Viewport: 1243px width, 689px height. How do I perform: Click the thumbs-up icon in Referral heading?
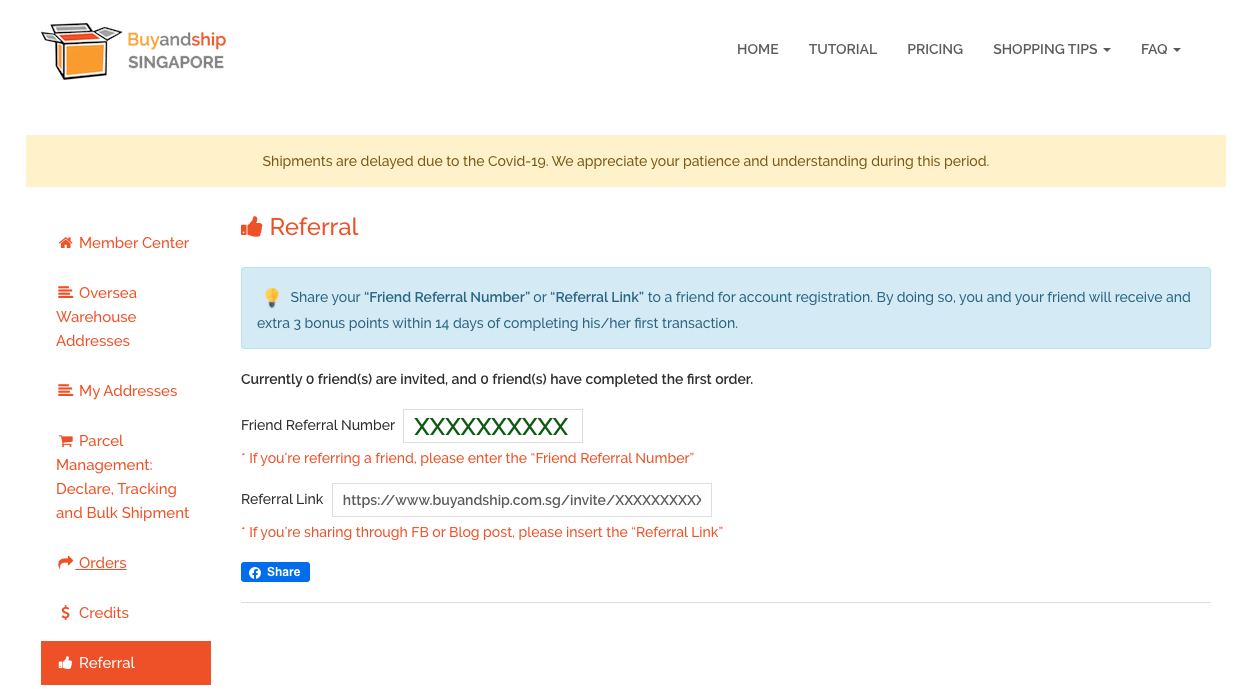pyautogui.click(x=251, y=227)
